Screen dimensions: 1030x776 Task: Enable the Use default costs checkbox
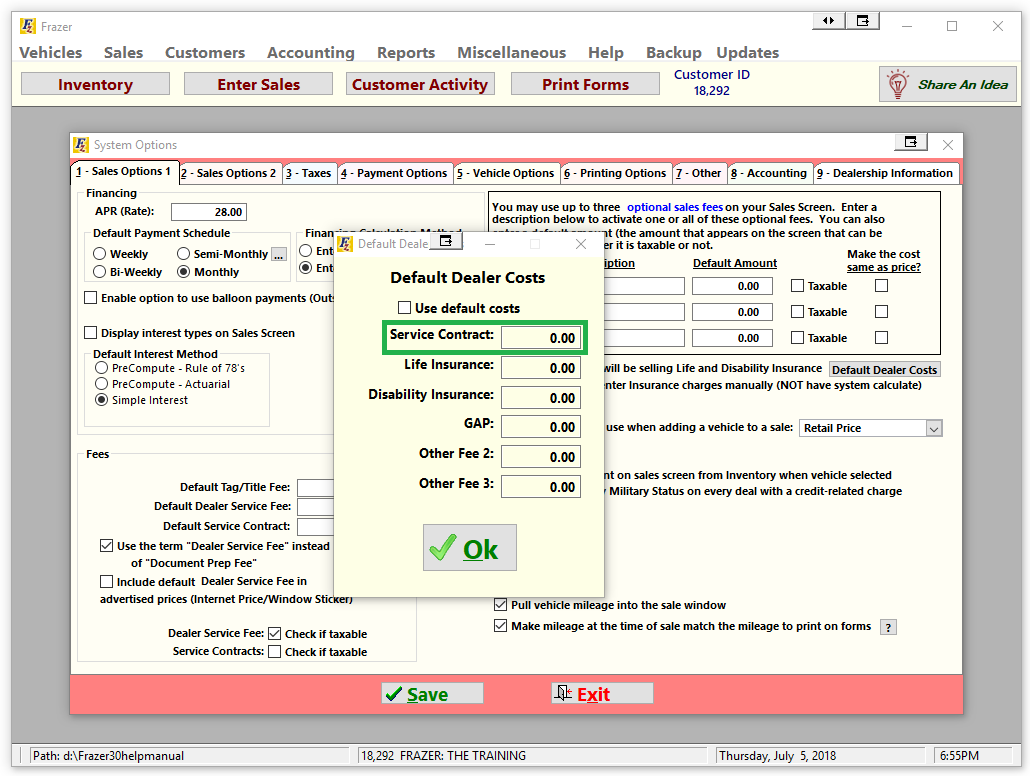point(405,308)
